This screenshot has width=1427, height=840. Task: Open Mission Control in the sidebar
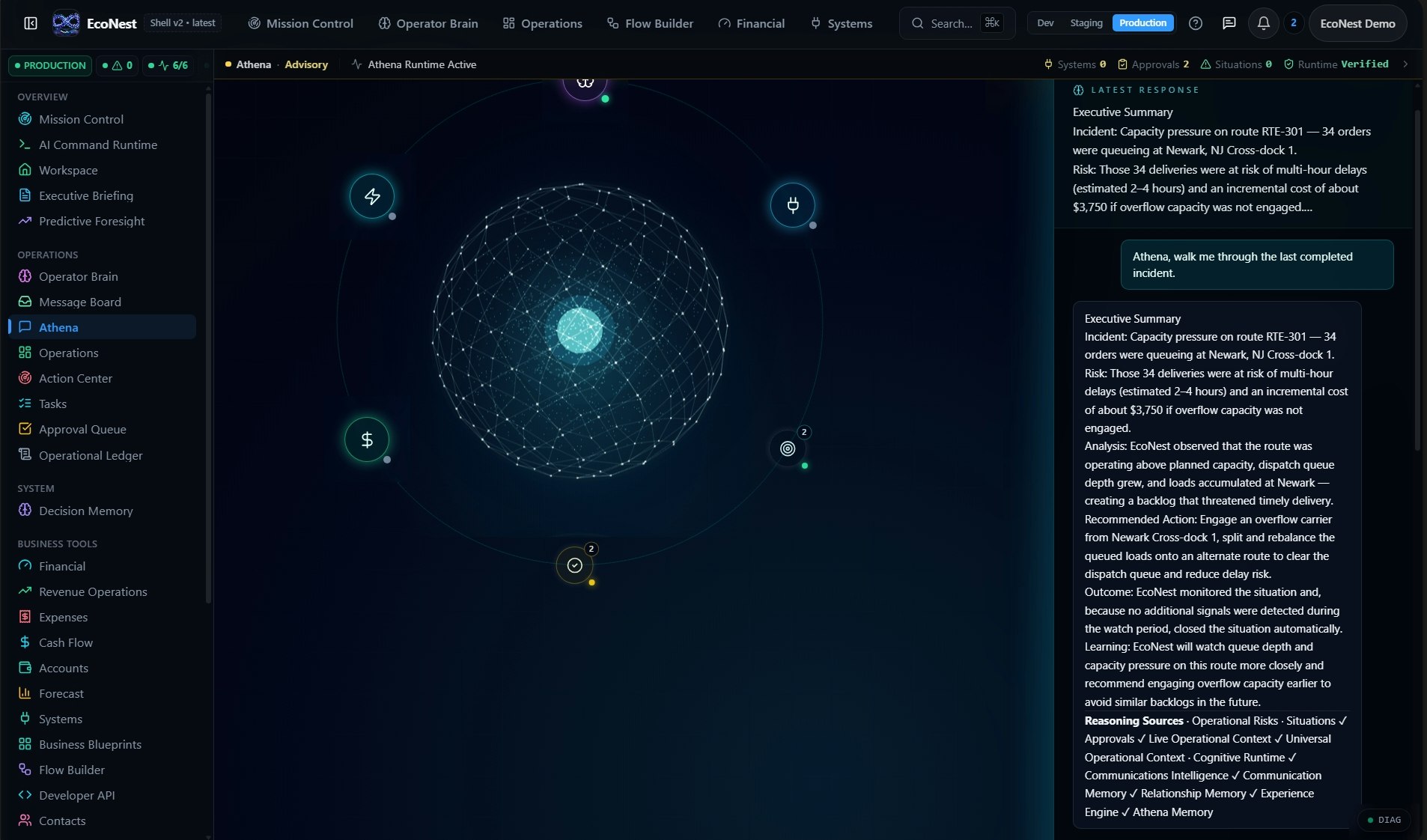pos(103,119)
